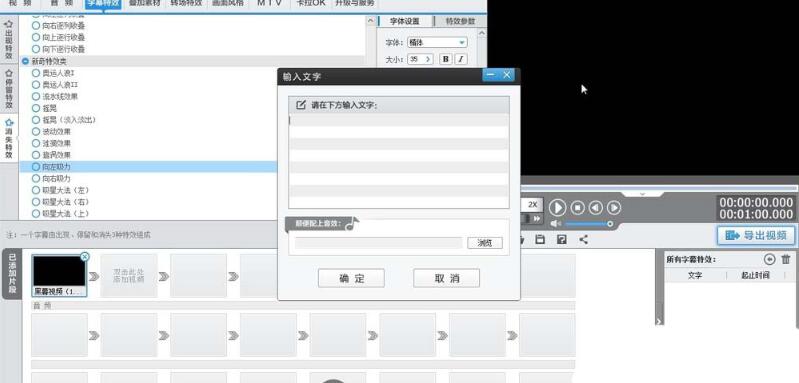
Task: Switch to the 视频 tab
Action: (x=19, y=3)
